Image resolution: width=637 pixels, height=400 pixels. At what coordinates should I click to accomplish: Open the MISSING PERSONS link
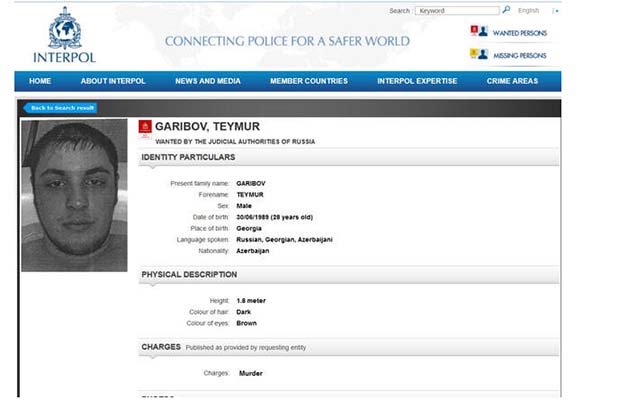[x=520, y=56]
